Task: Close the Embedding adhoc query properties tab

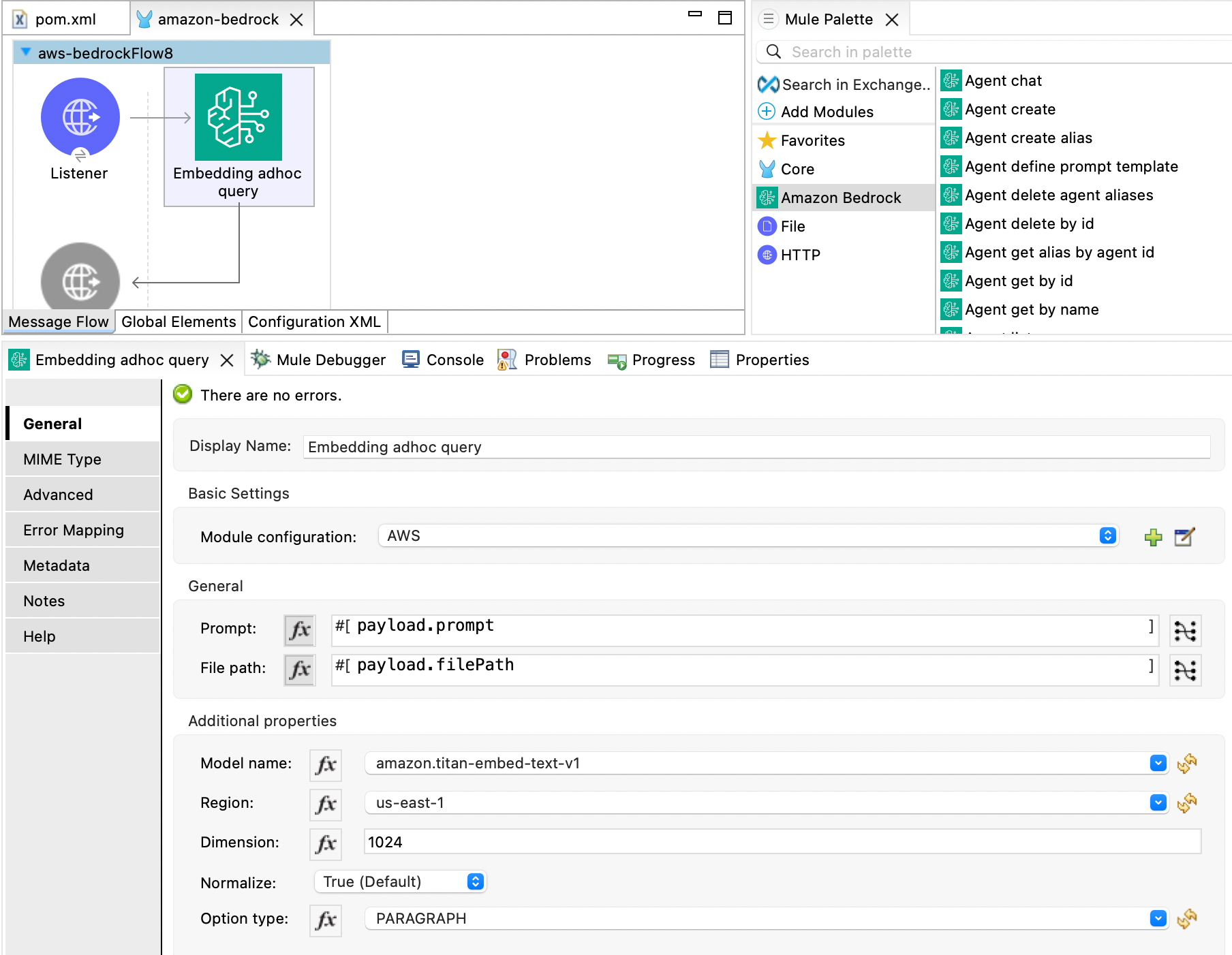Action: (x=227, y=360)
